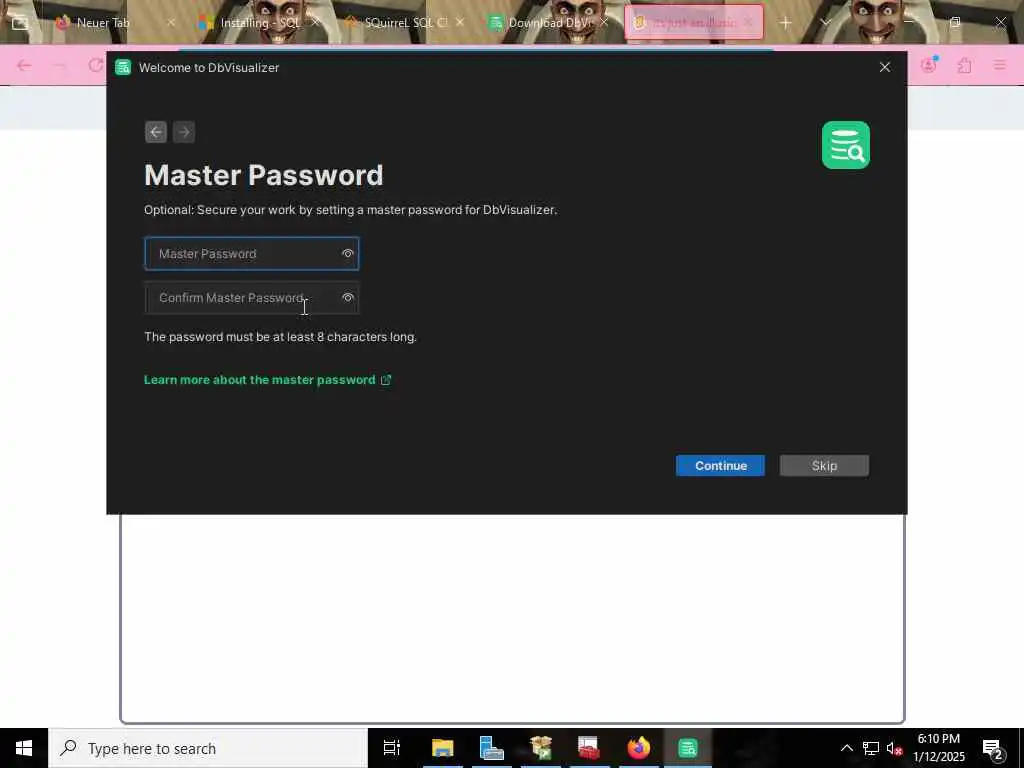Image resolution: width=1024 pixels, height=768 pixels.
Task: Open network status tray icon
Action: coord(871,748)
